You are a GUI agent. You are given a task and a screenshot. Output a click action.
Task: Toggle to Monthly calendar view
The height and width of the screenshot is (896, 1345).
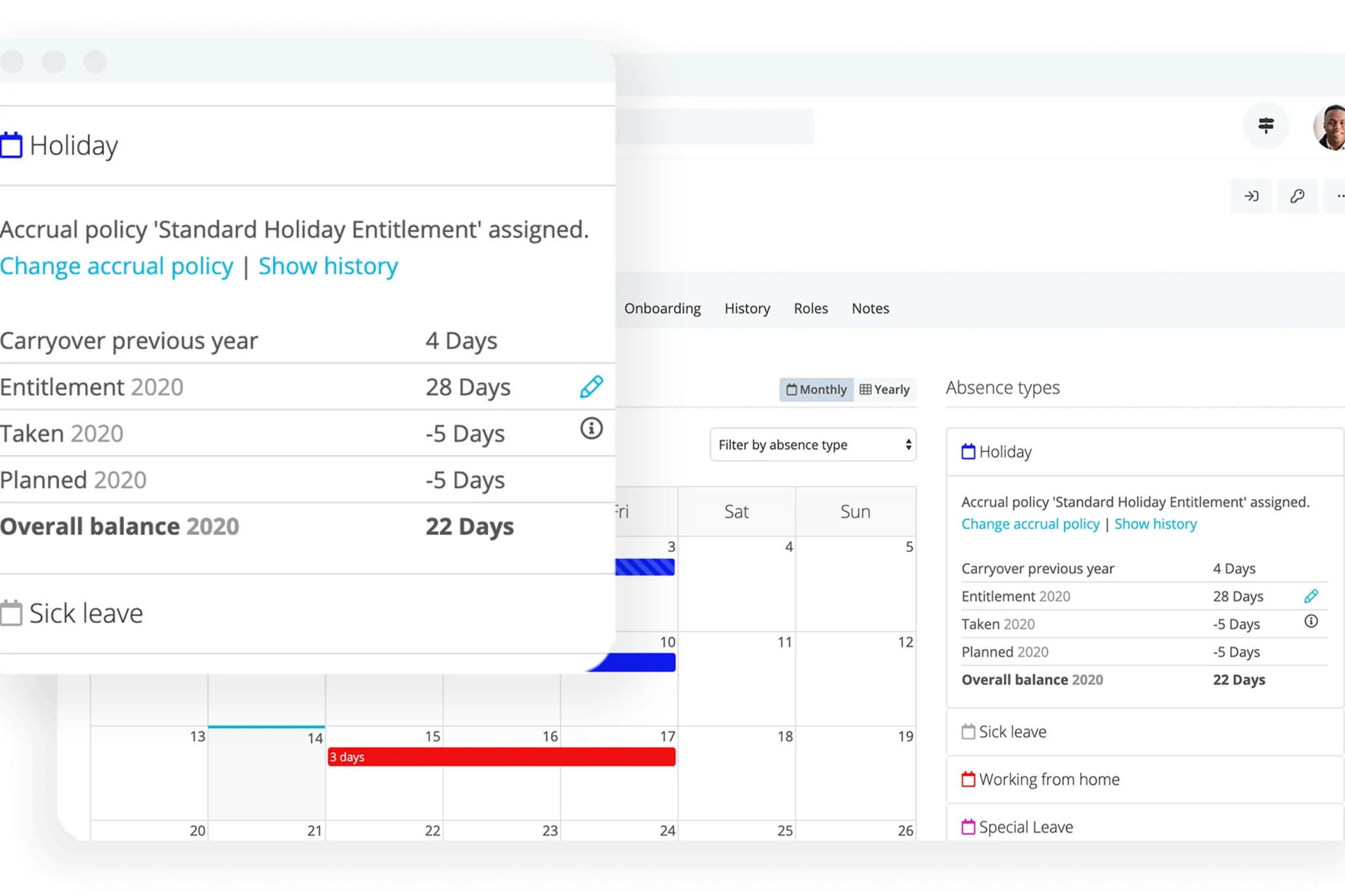[813, 389]
